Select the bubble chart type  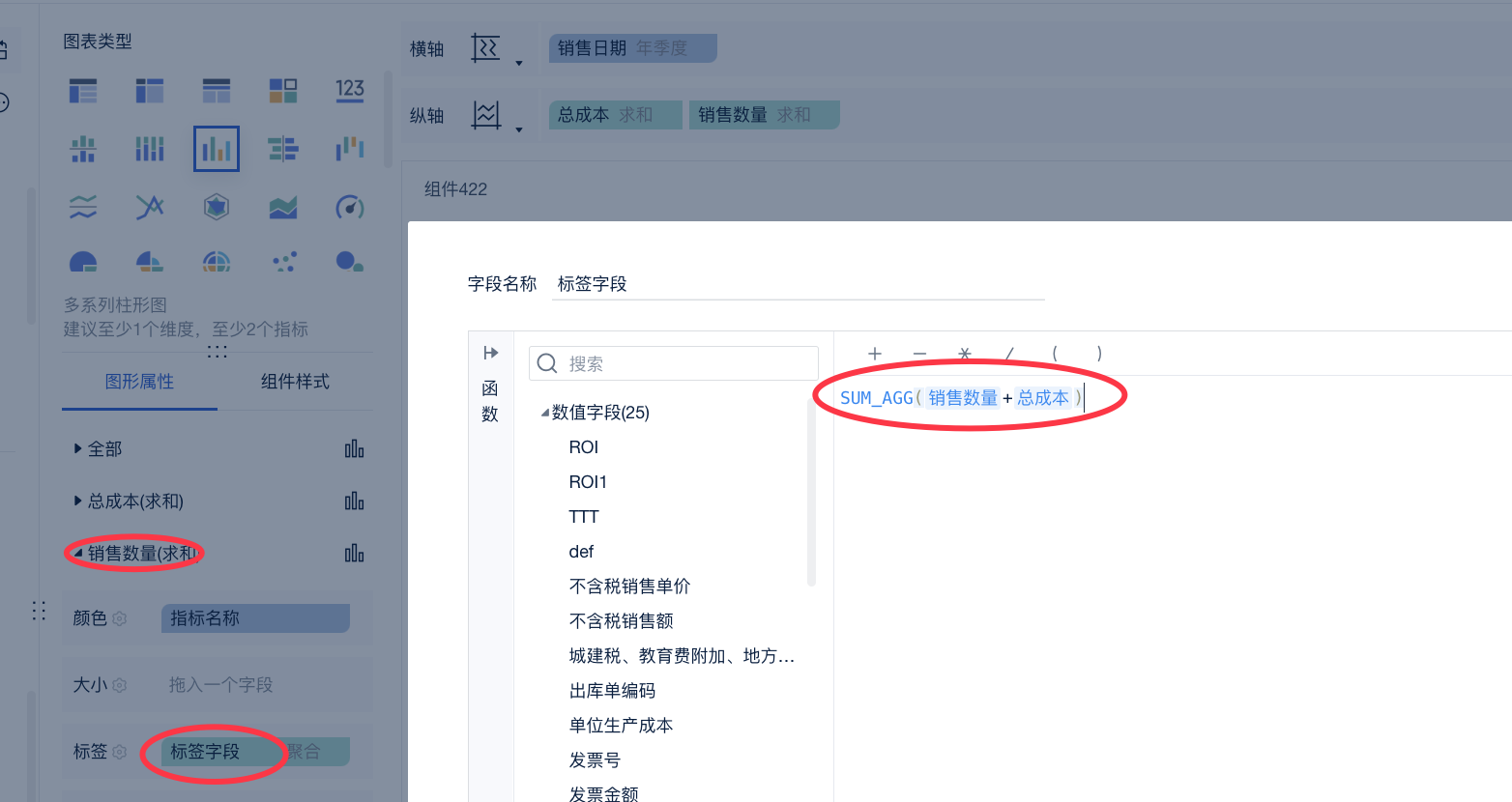[x=350, y=262]
